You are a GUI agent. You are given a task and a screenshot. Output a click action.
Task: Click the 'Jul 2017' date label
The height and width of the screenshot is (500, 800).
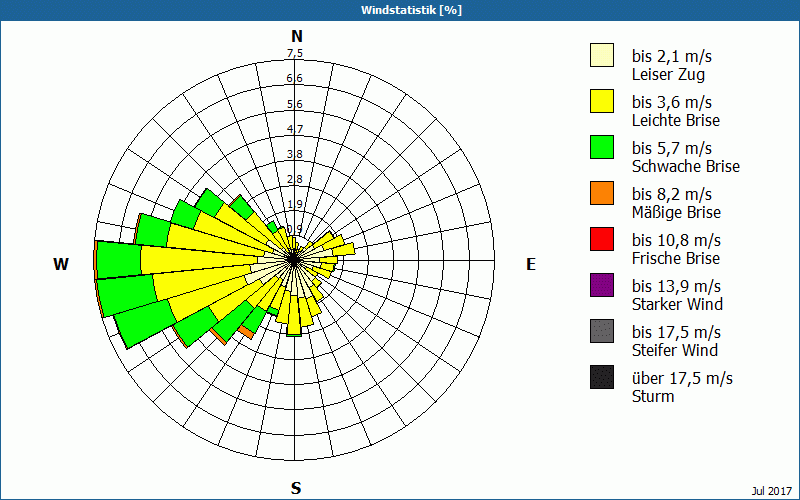point(772,491)
